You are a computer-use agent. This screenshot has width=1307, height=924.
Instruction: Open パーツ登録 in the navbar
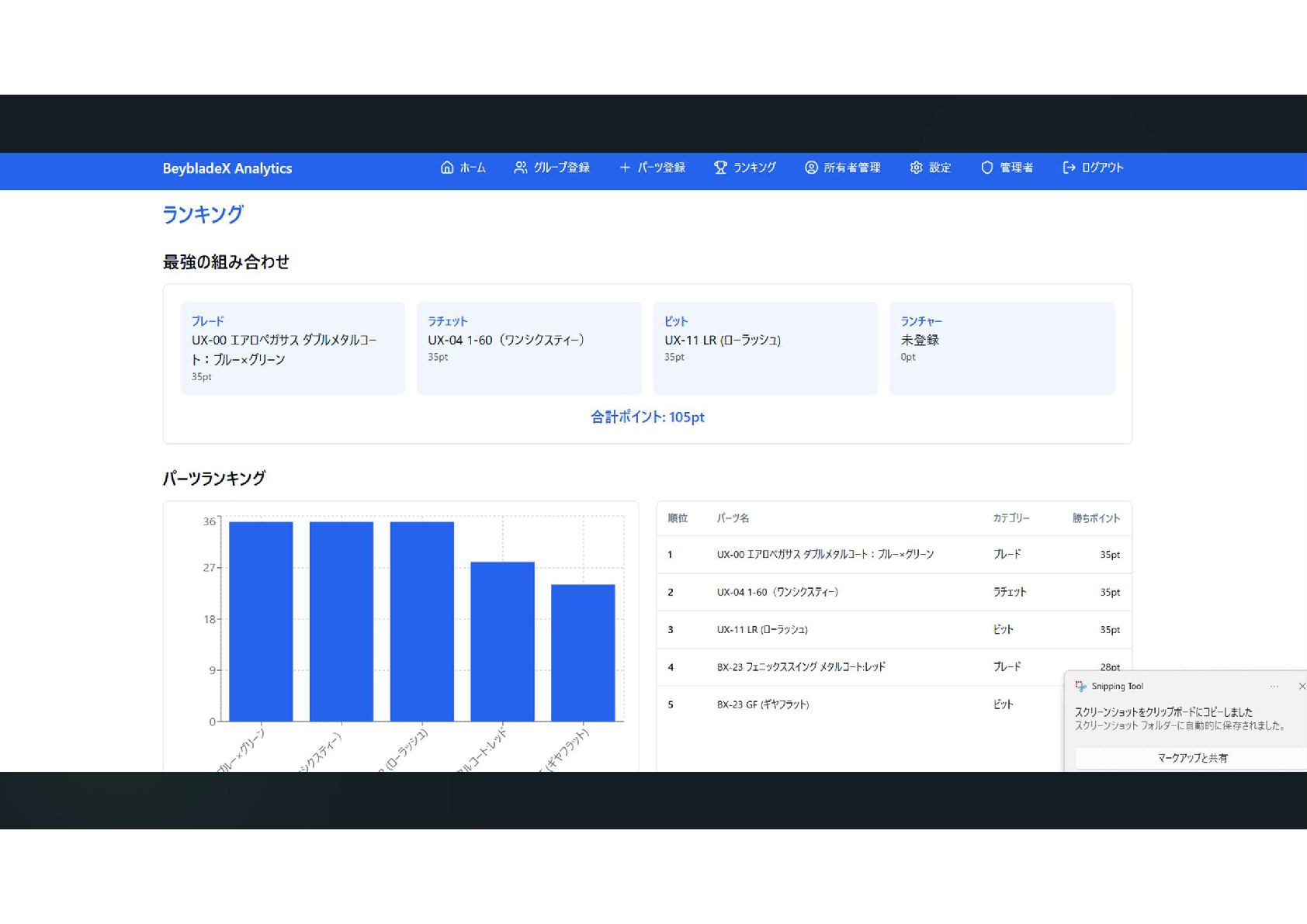coord(652,168)
